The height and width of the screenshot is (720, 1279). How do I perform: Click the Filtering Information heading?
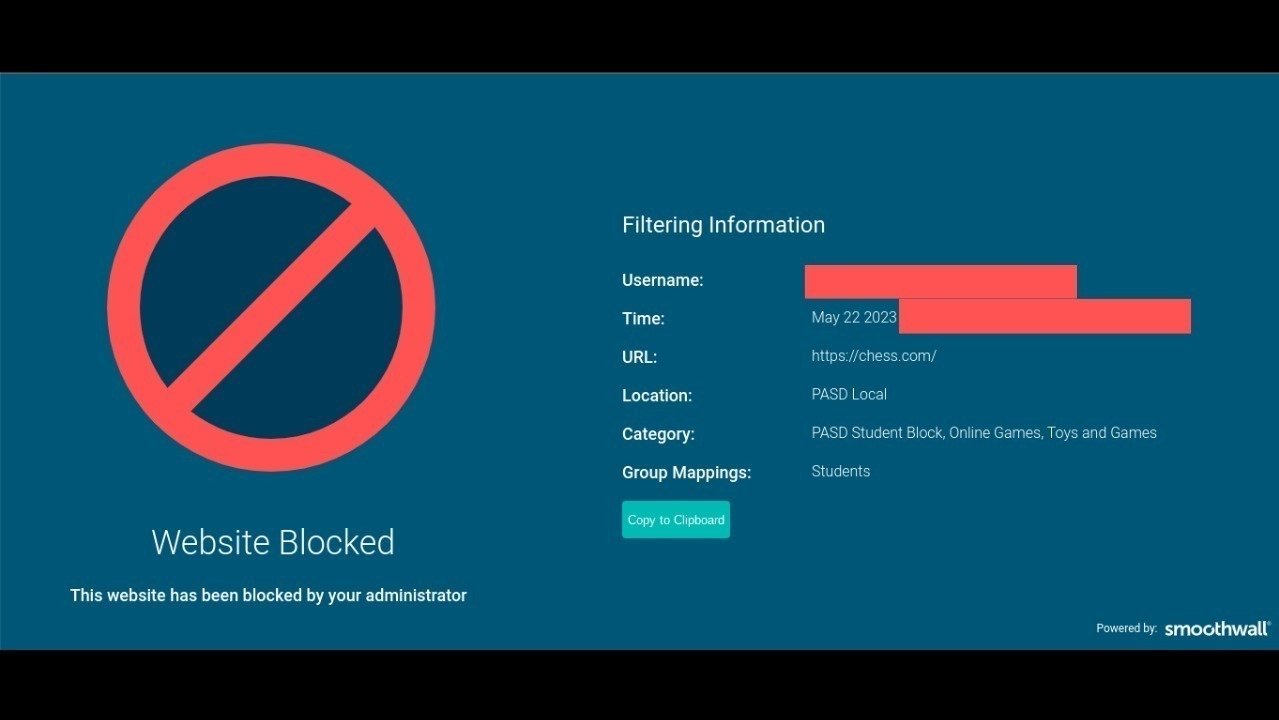pos(723,225)
